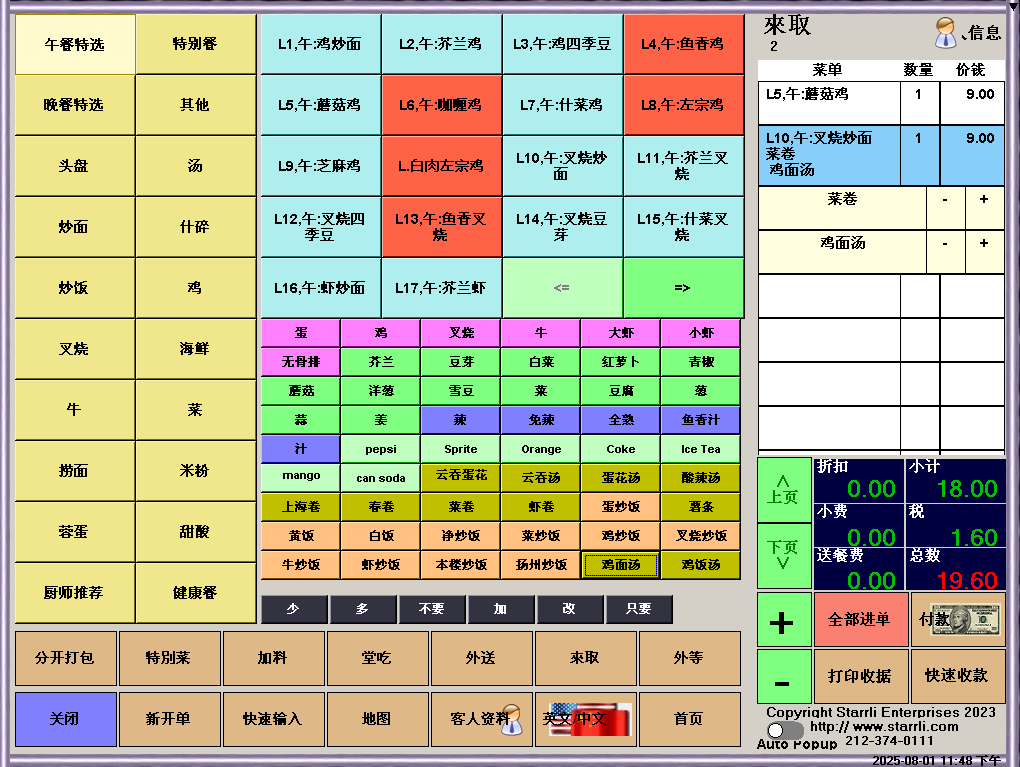Viewport: 1020px width, 767px height.
Task: Click 全部进单 to send the order
Action: click(859, 620)
